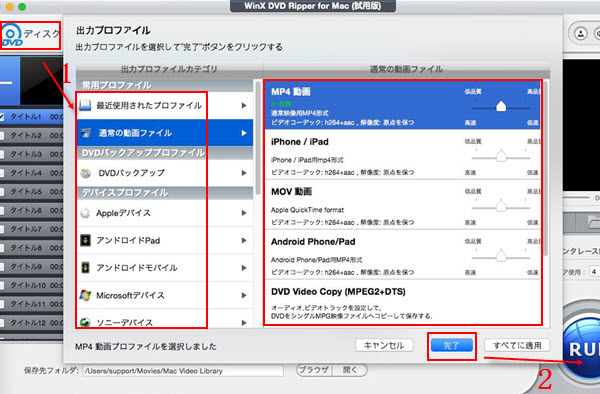Click the user account icon at top right
The image size is (600, 394).
point(581,34)
